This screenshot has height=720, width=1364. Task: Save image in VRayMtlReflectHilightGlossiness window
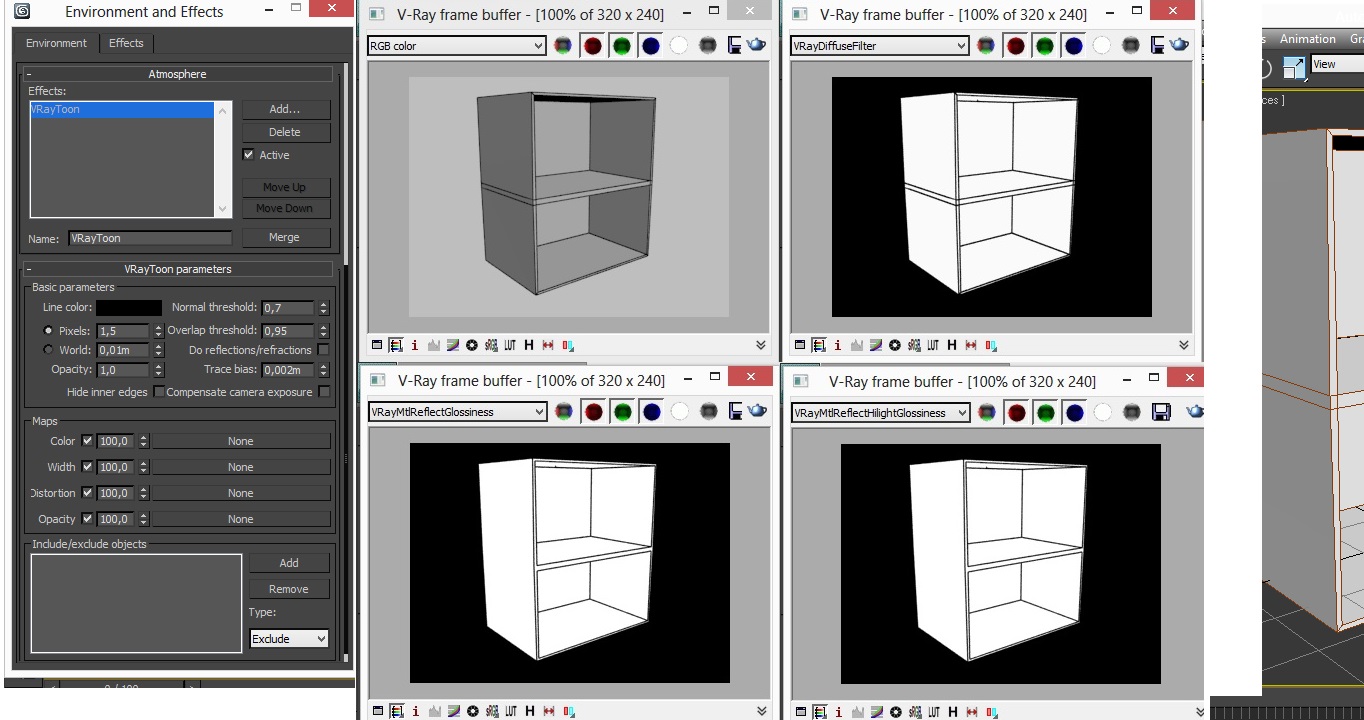(x=1161, y=412)
